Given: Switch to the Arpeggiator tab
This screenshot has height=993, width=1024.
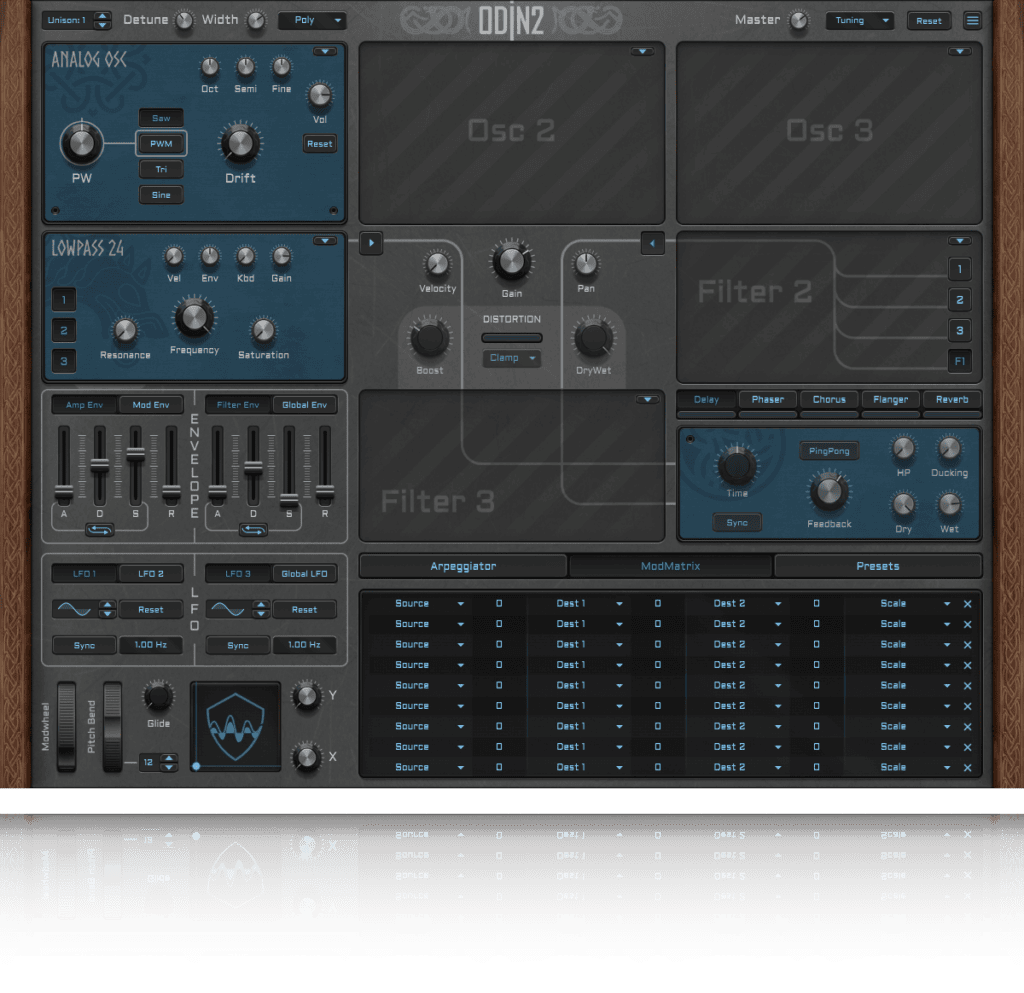Looking at the screenshot, I should coord(463,566).
